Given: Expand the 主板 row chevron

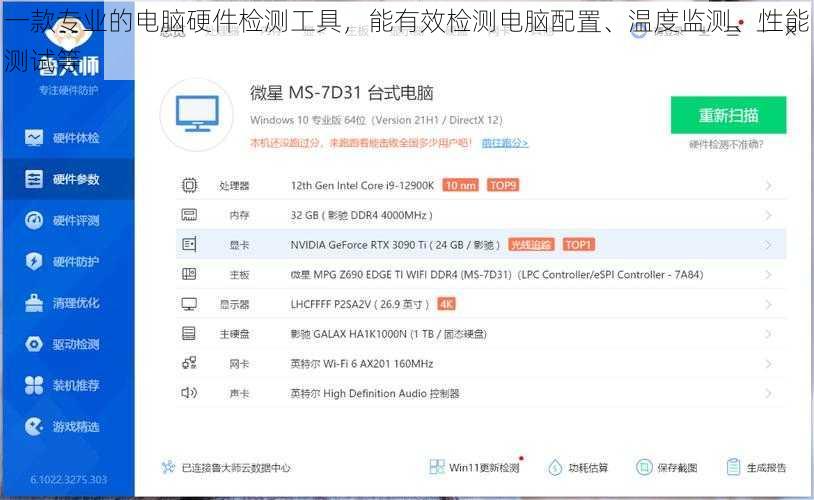Looking at the screenshot, I should [x=768, y=274].
